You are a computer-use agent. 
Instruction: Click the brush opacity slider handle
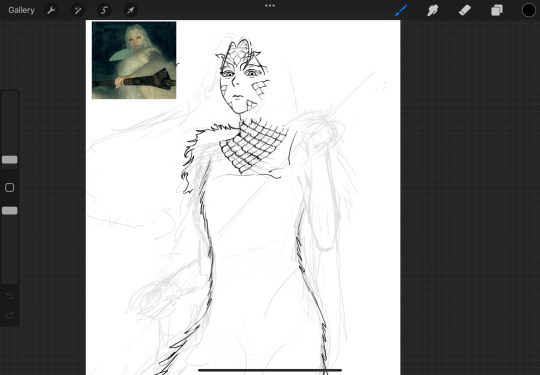pyautogui.click(x=10, y=211)
